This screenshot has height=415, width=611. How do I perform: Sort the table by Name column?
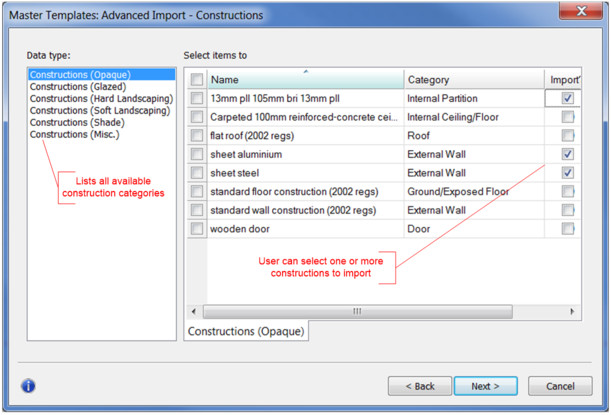pos(305,80)
